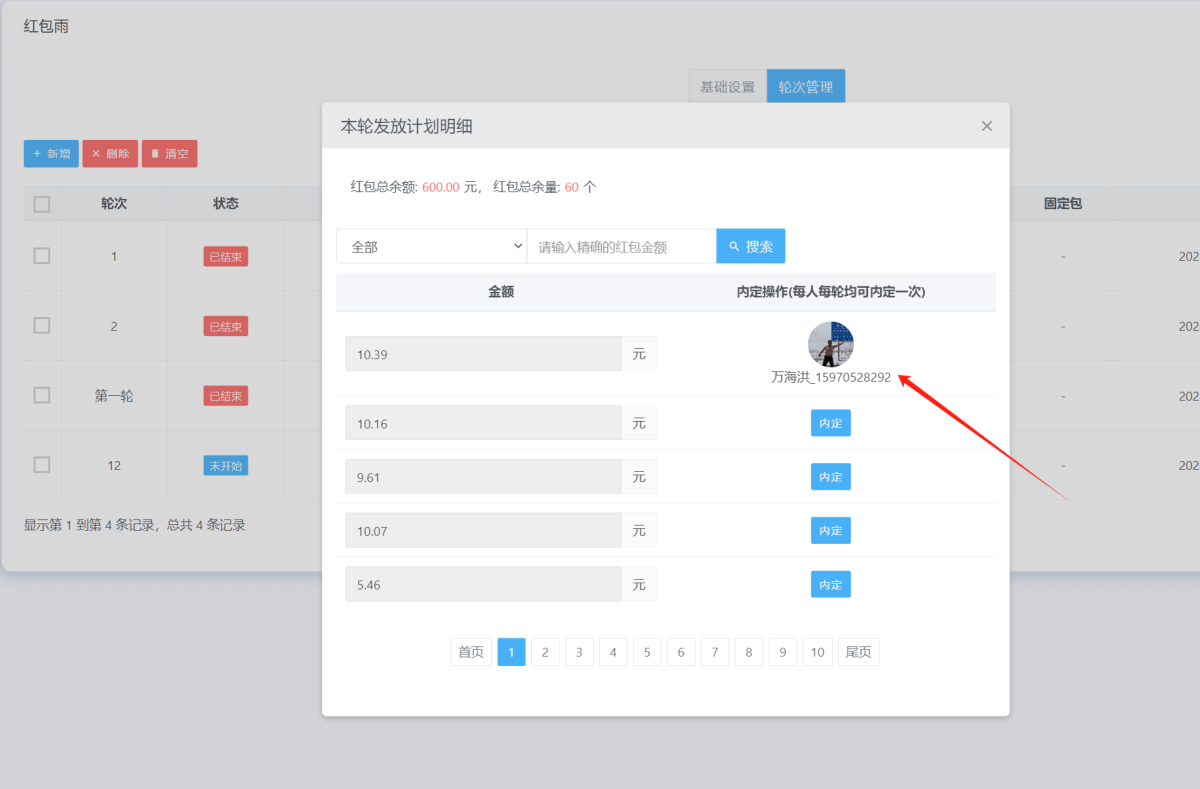Click 首页 to return to first page
Viewport: 1200px width, 789px height.
click(x=470, y=651)
